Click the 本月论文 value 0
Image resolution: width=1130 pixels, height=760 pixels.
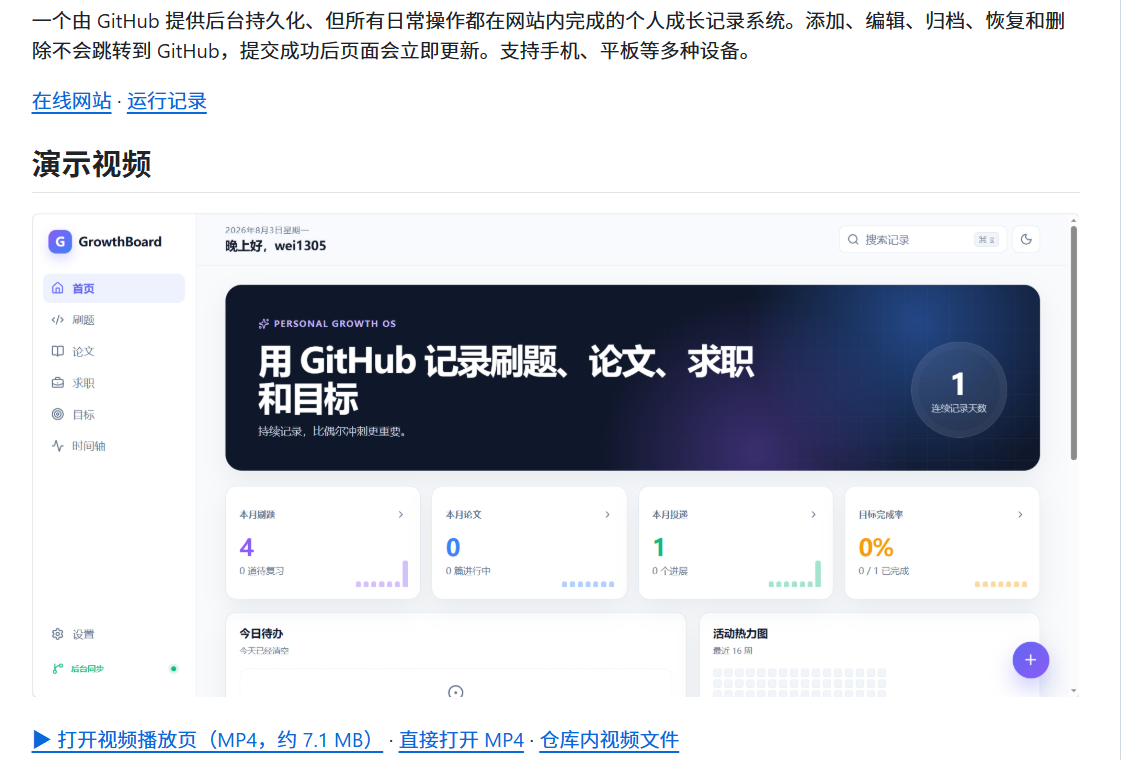(453, 547)
